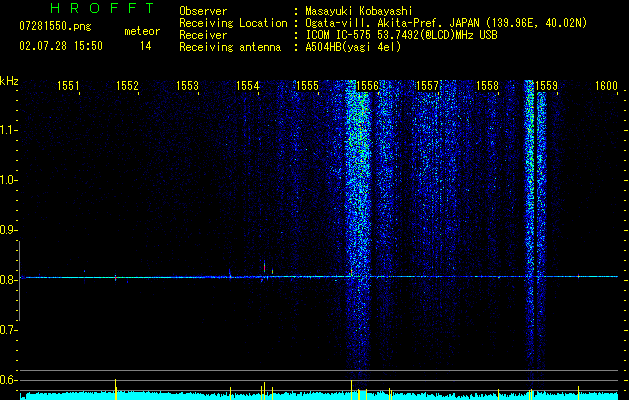Click the 0.6 kHz frequency label
The height and width of the screenshot is (400, 629).
(7, 380)
